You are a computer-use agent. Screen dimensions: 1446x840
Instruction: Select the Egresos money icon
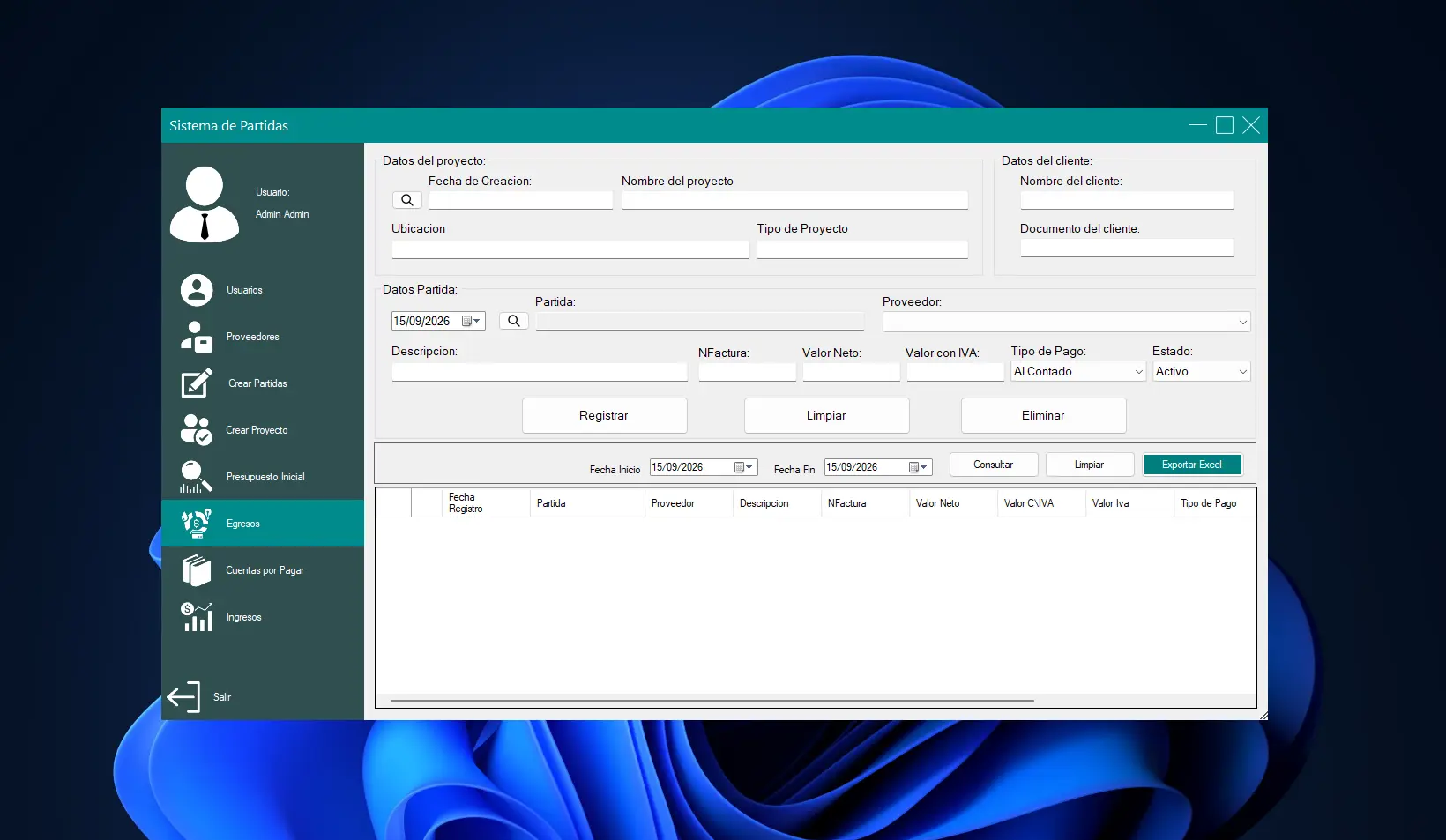197,524
